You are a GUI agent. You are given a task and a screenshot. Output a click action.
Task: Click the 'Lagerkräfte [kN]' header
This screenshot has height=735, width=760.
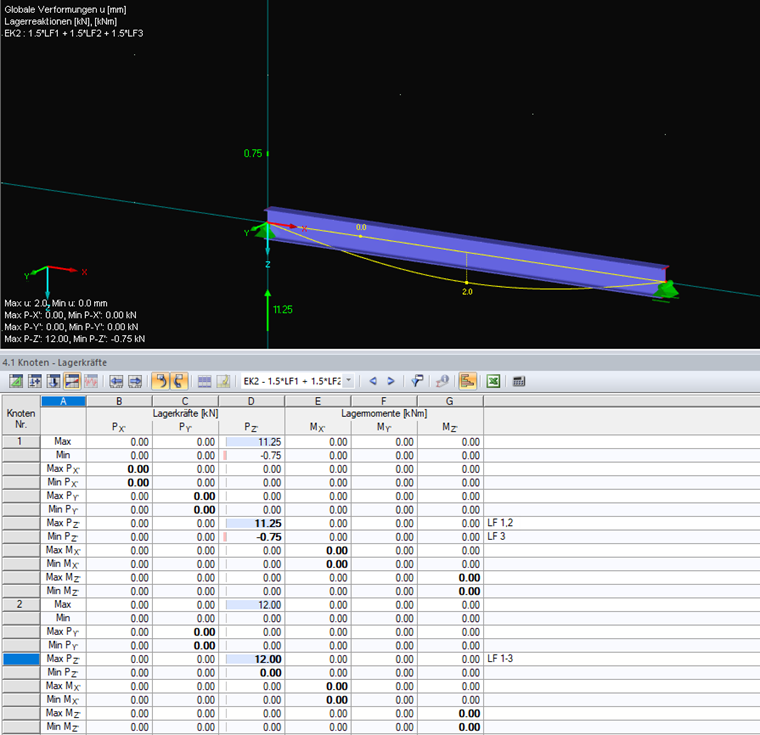click(x=185, y=413)
